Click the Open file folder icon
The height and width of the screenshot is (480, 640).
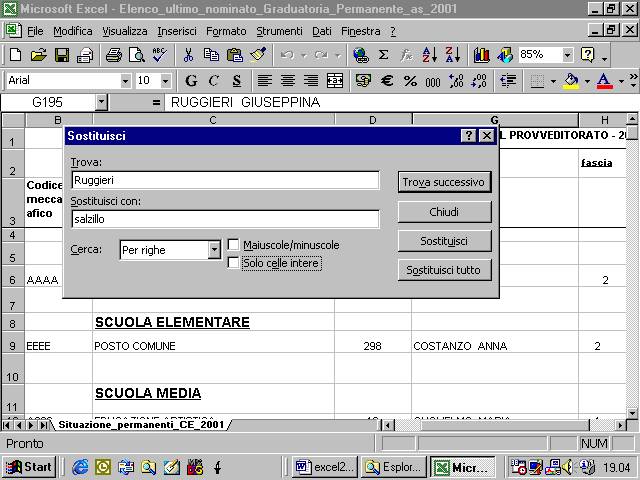pyautogui.click(x=38, y=55)
